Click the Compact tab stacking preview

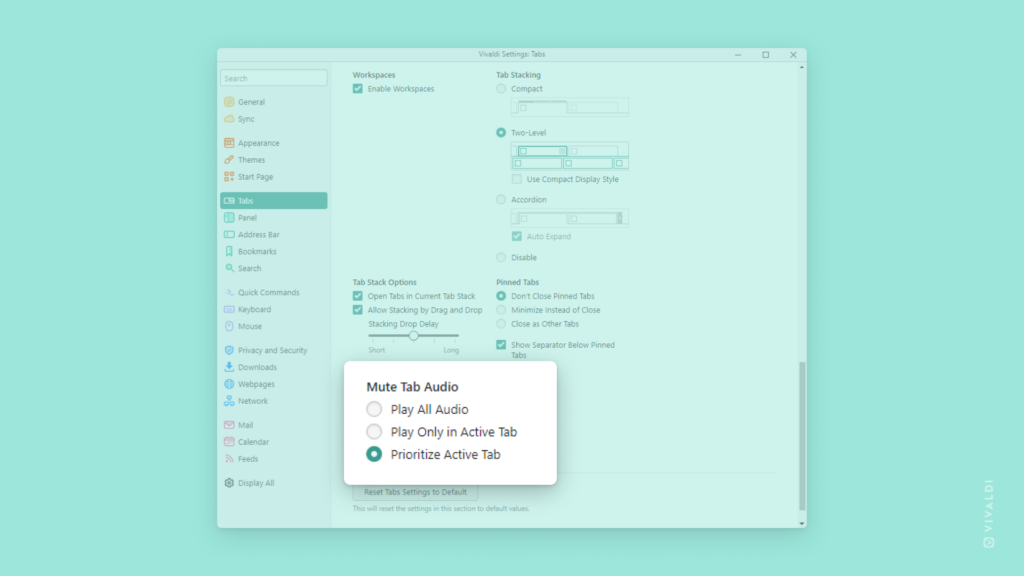click(570, 107)
